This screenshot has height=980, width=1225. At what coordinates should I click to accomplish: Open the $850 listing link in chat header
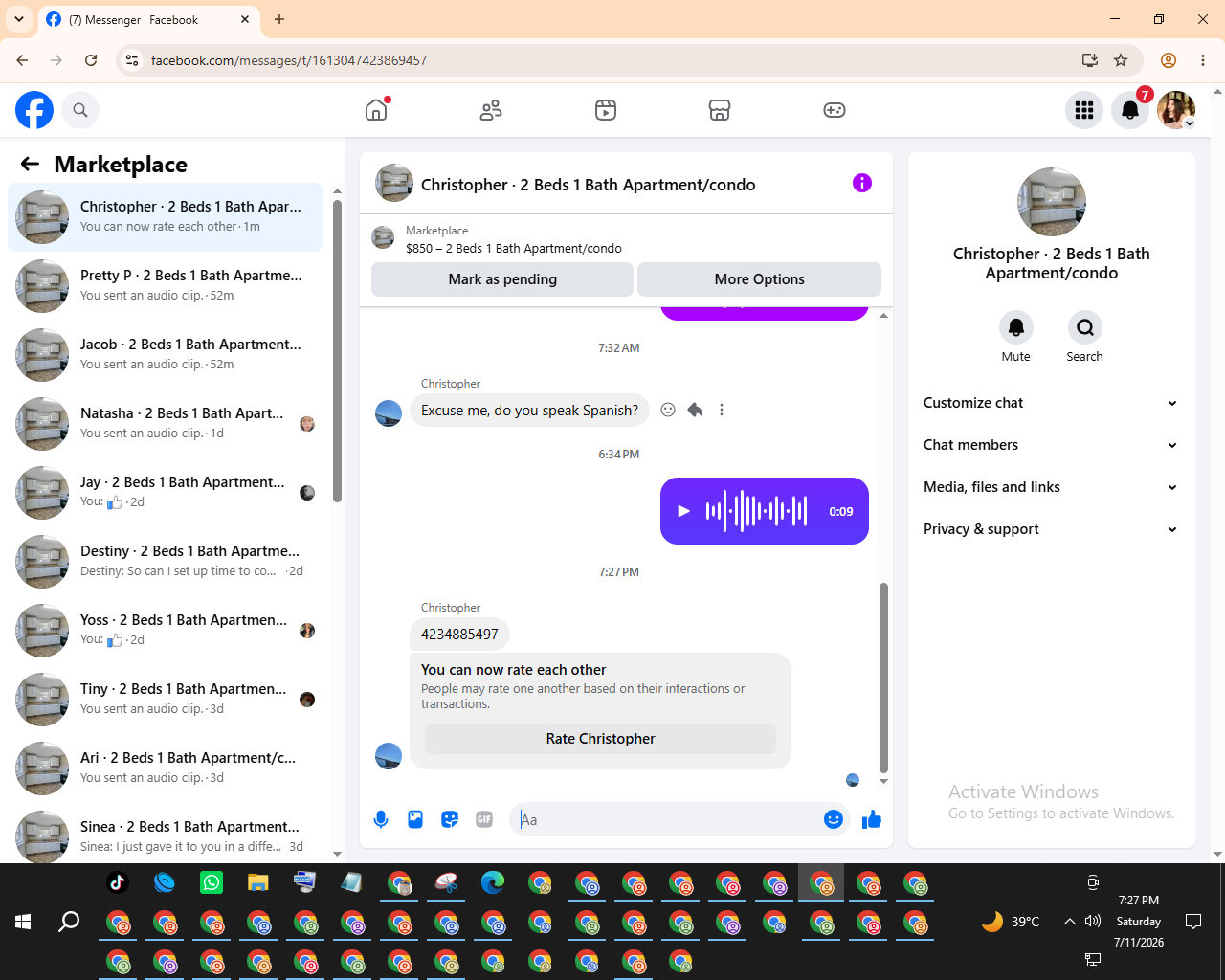513,248
